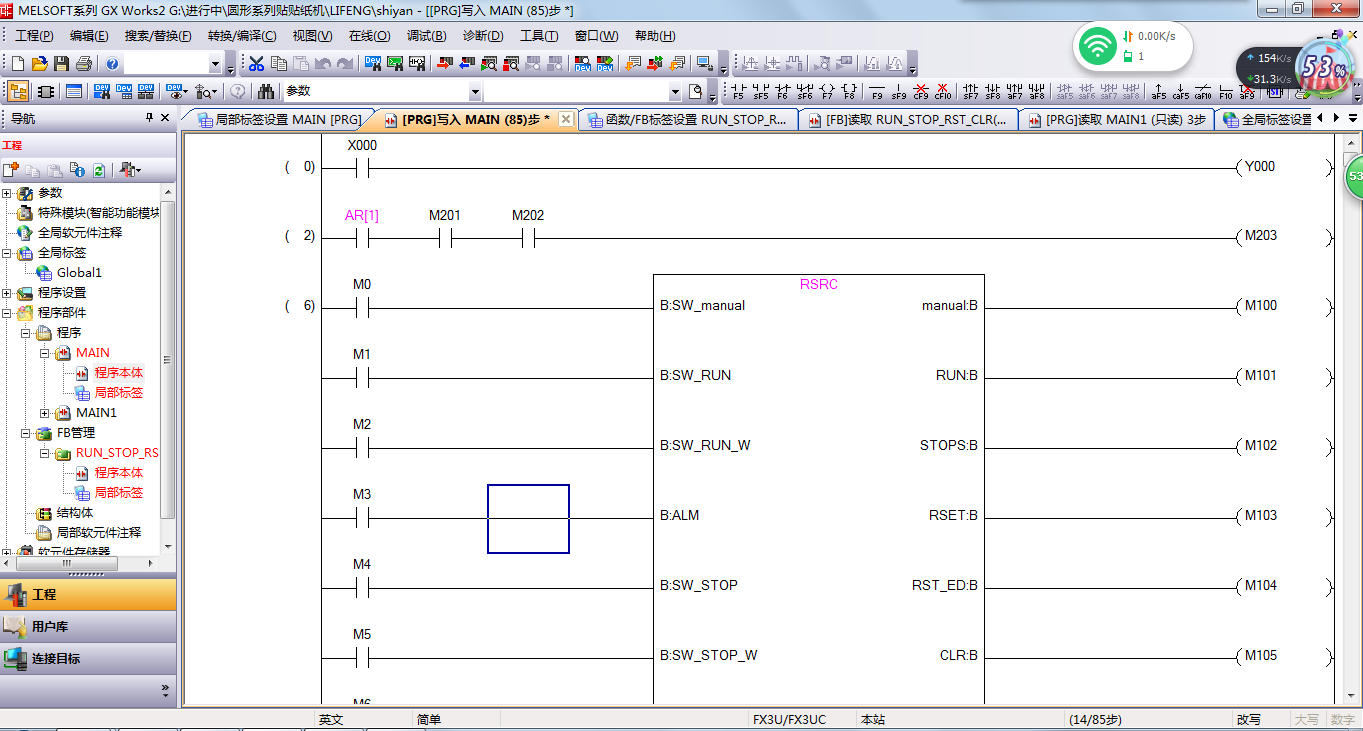Switch to 局部标签设置 MAIN [PRG] tab
This screenshot has width=1363, height=731.
[279, 120]
